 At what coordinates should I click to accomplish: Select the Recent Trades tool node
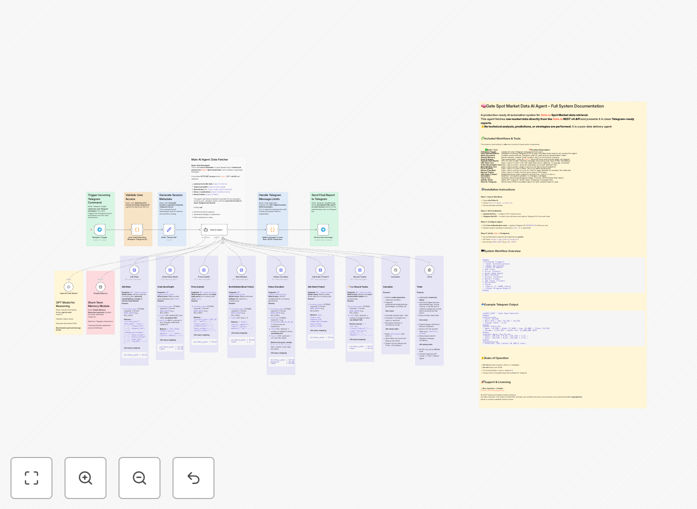360,270
